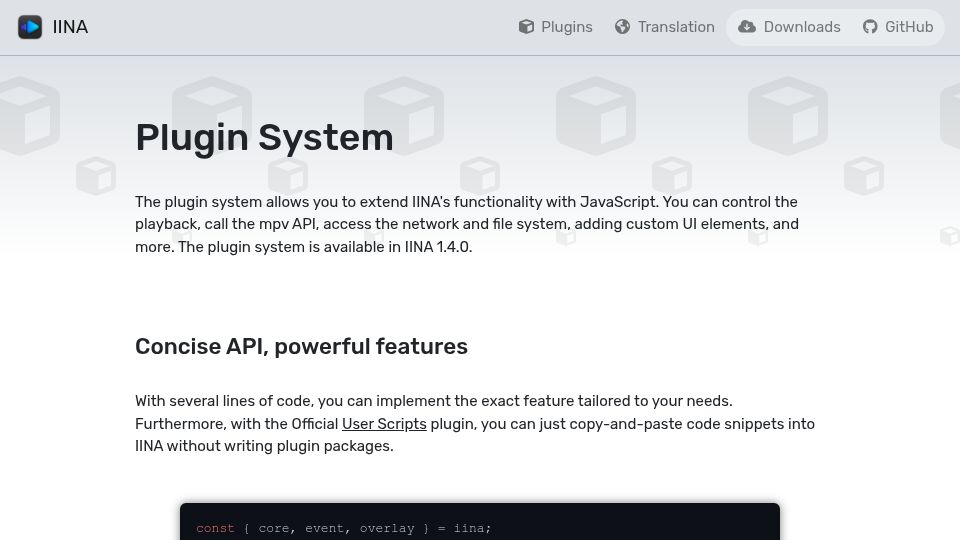Go to the Downloads page
This screenshot has width=960, height=540.
(789, 27)
